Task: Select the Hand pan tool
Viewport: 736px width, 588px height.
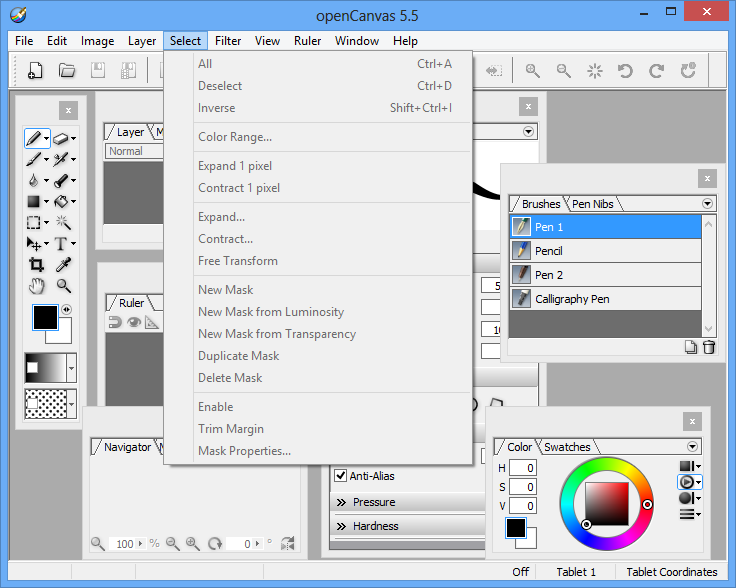Action: [36, 286]
